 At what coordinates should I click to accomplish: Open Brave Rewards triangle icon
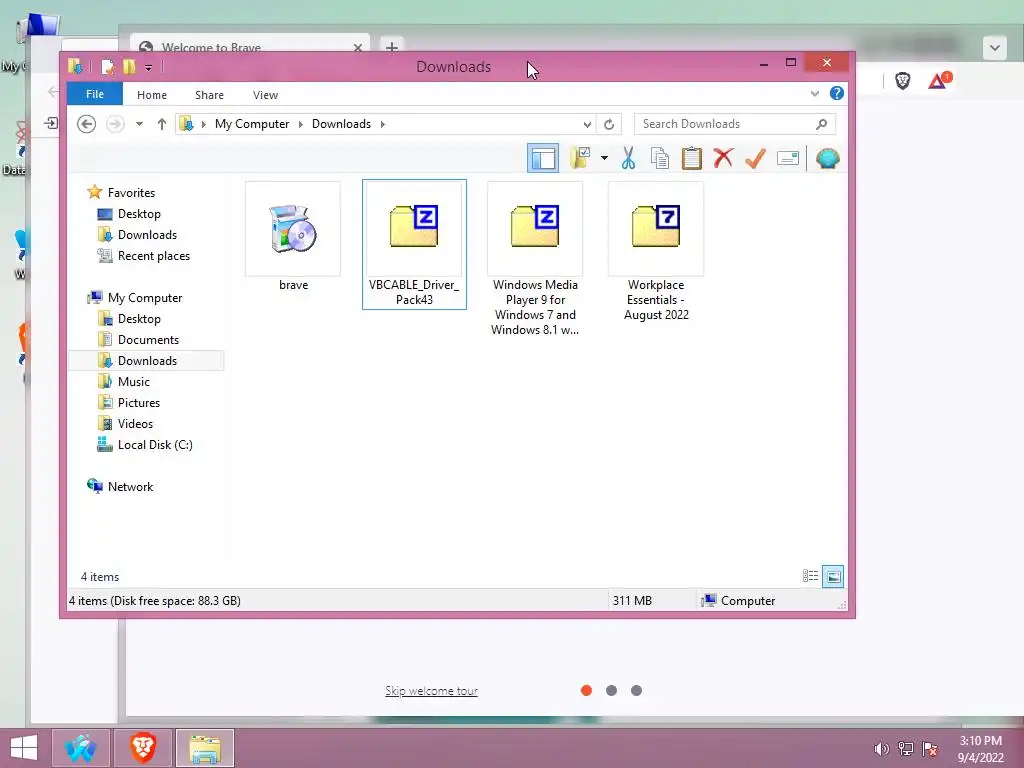pyautogui.click(x=938, y=80)
